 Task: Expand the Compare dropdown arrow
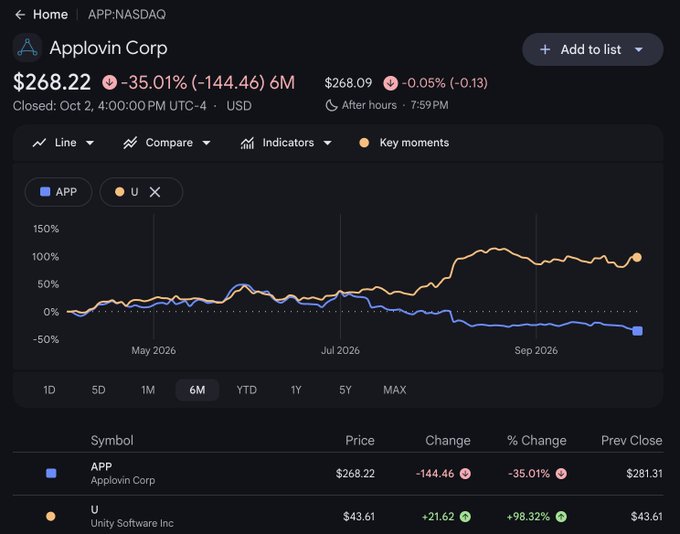tap(206, 143)
